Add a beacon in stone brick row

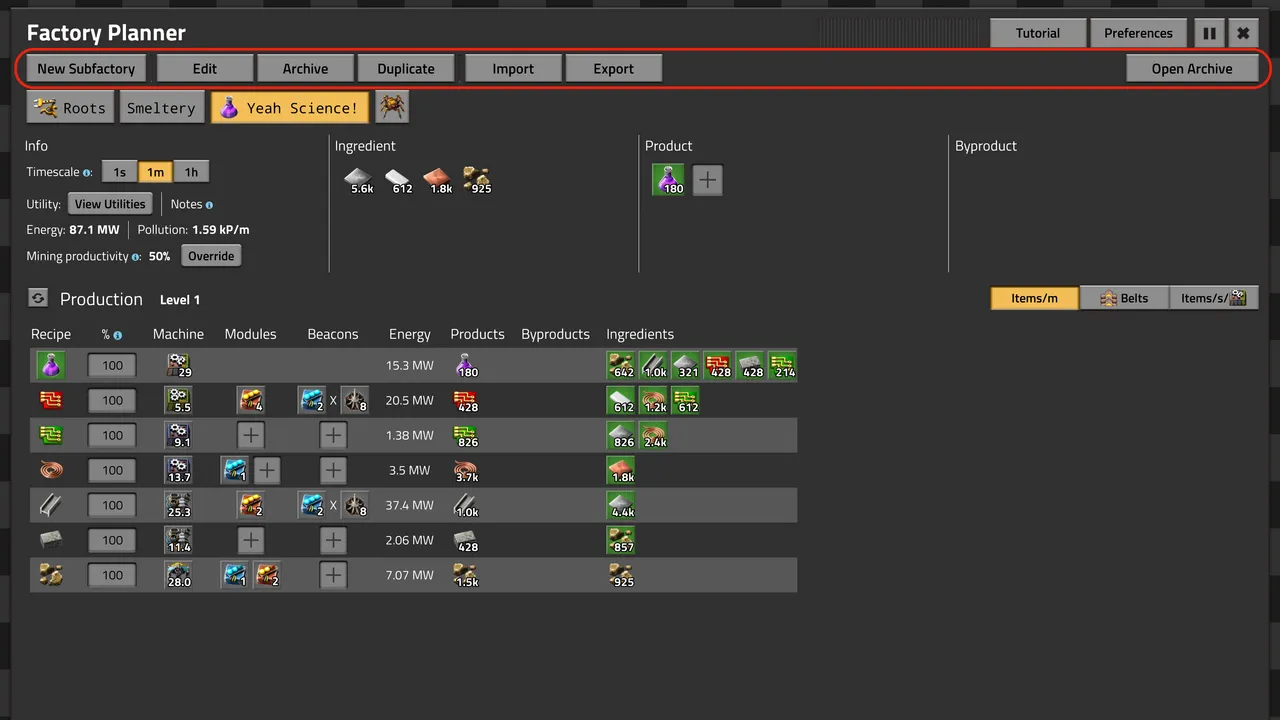[333, 540]
